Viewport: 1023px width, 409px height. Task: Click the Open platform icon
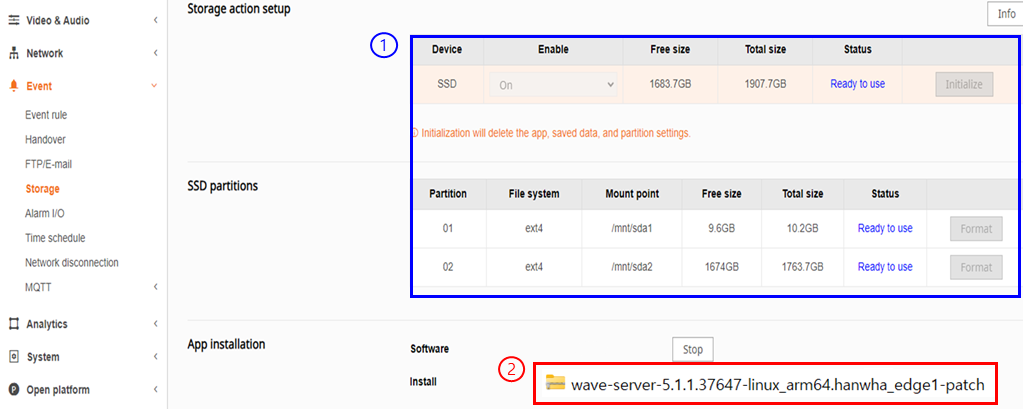14,390
